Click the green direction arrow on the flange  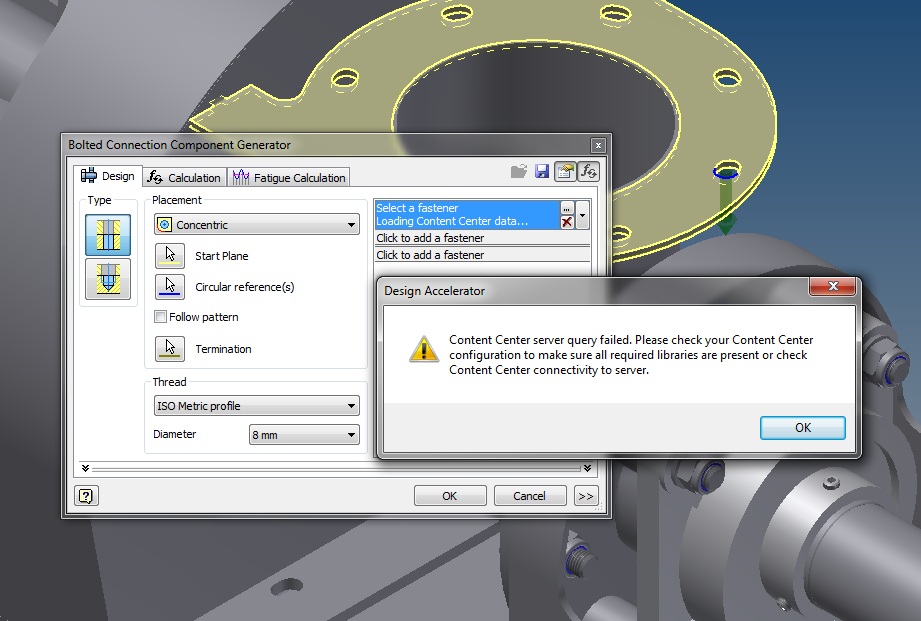tap(727, 206)
